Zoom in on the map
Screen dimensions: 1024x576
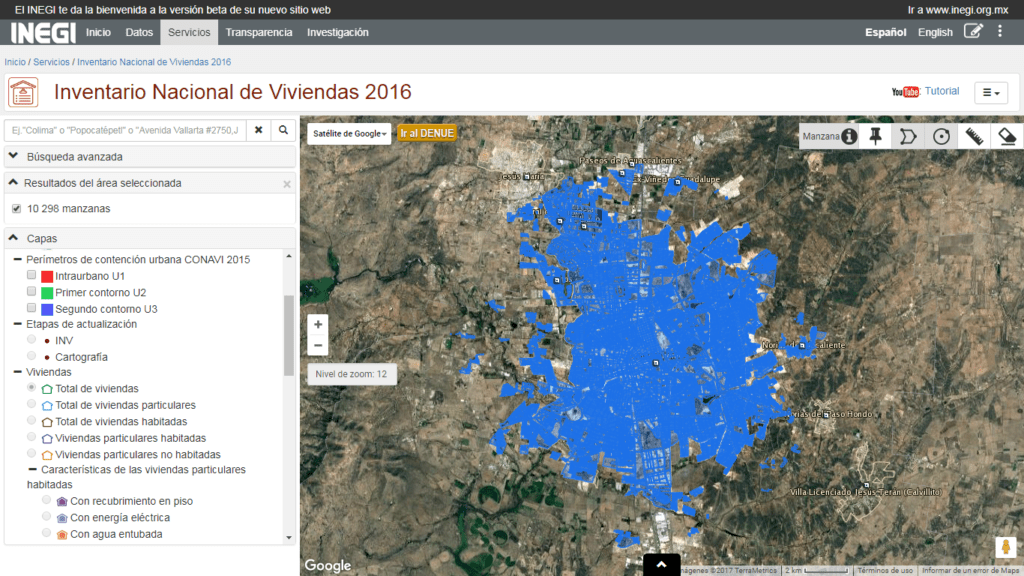click(x=318, y=324)
